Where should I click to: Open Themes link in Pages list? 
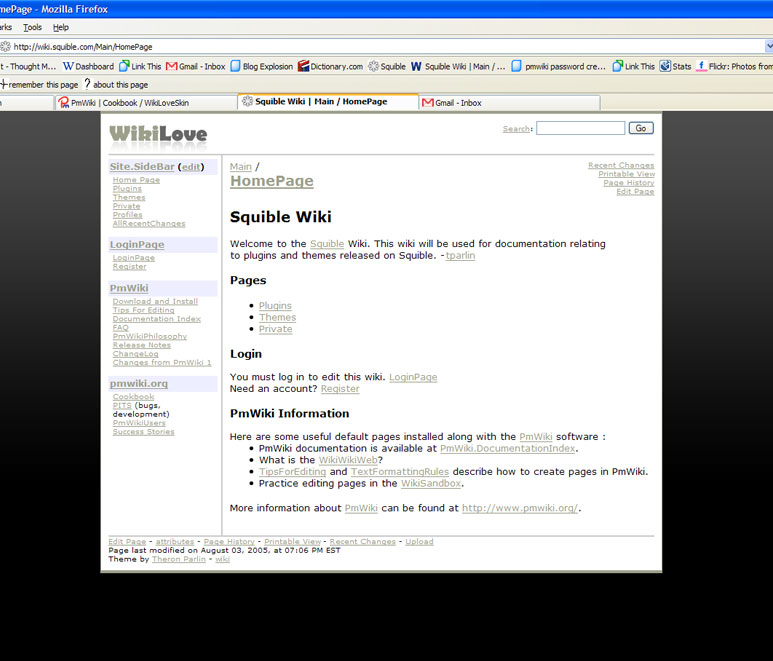click(x=278, y=317)
